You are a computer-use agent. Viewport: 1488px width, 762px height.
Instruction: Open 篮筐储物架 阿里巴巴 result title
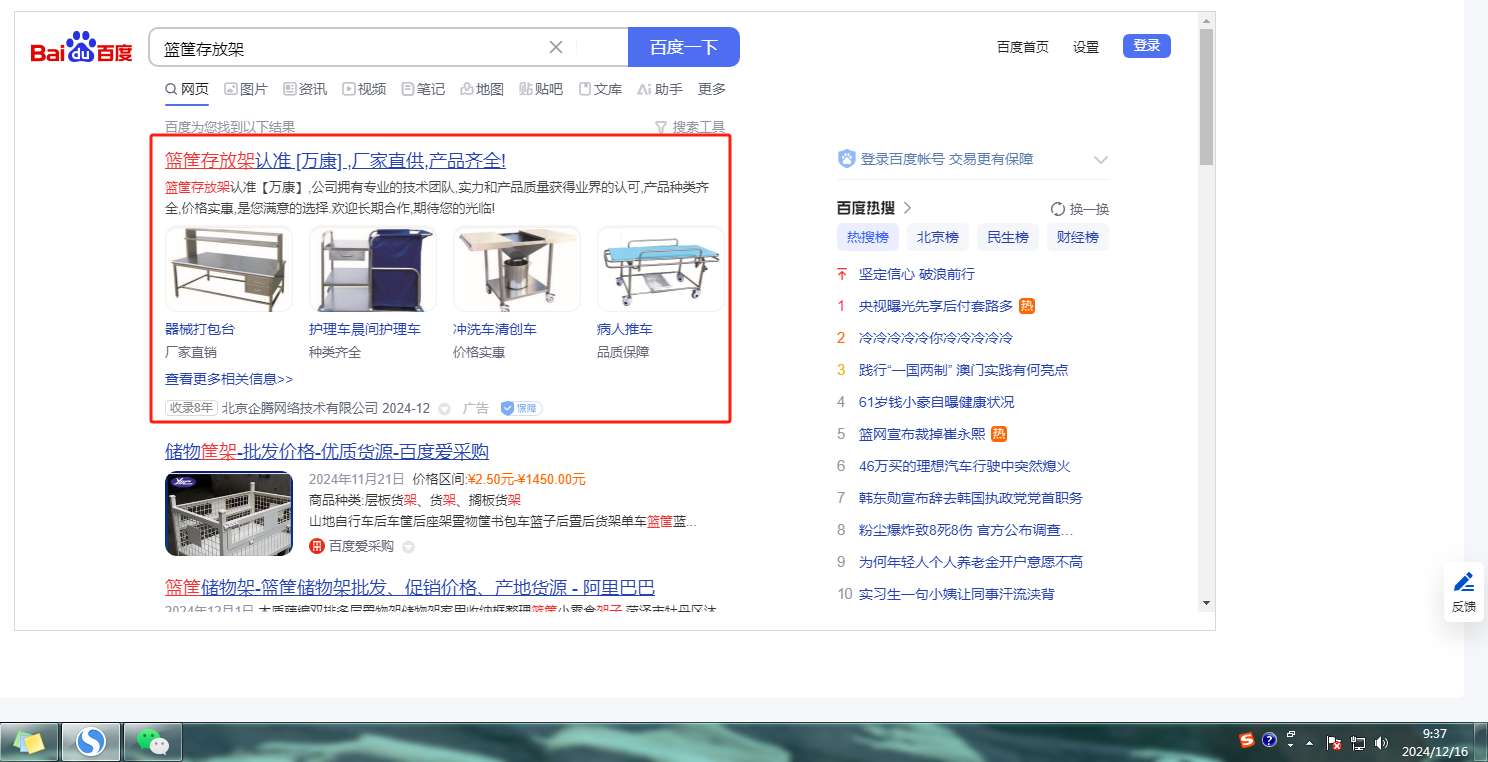[x=410, y=587]
